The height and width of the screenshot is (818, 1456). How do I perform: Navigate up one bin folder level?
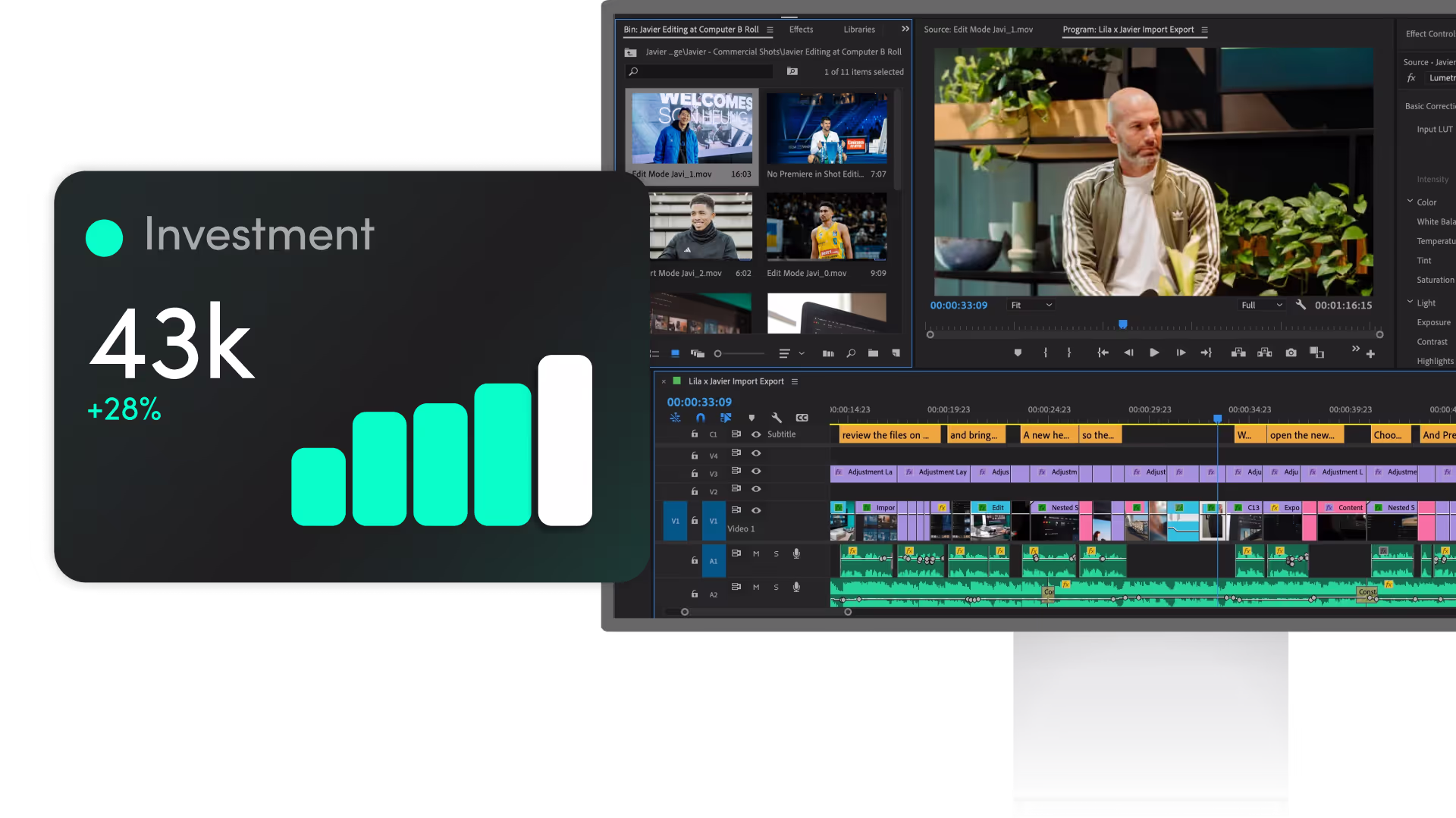pyautogui.click(x=630, y=52)
